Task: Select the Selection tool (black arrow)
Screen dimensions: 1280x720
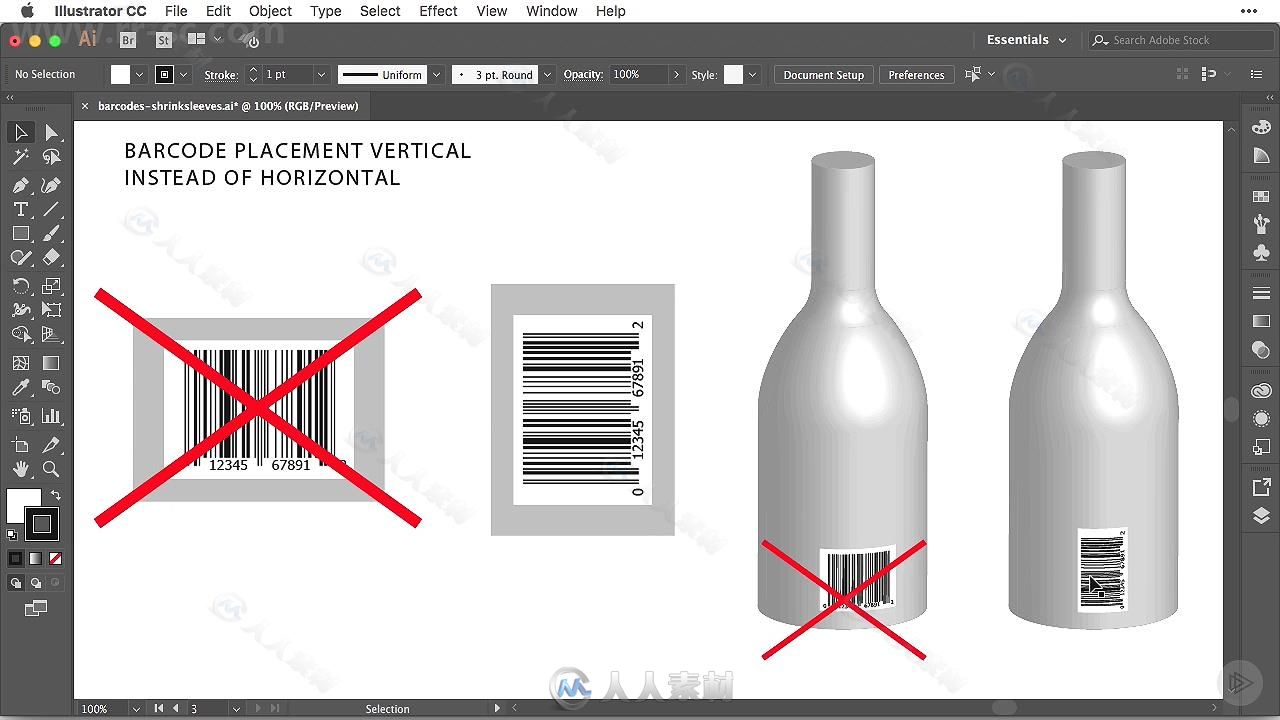Action: pos(20,133)
